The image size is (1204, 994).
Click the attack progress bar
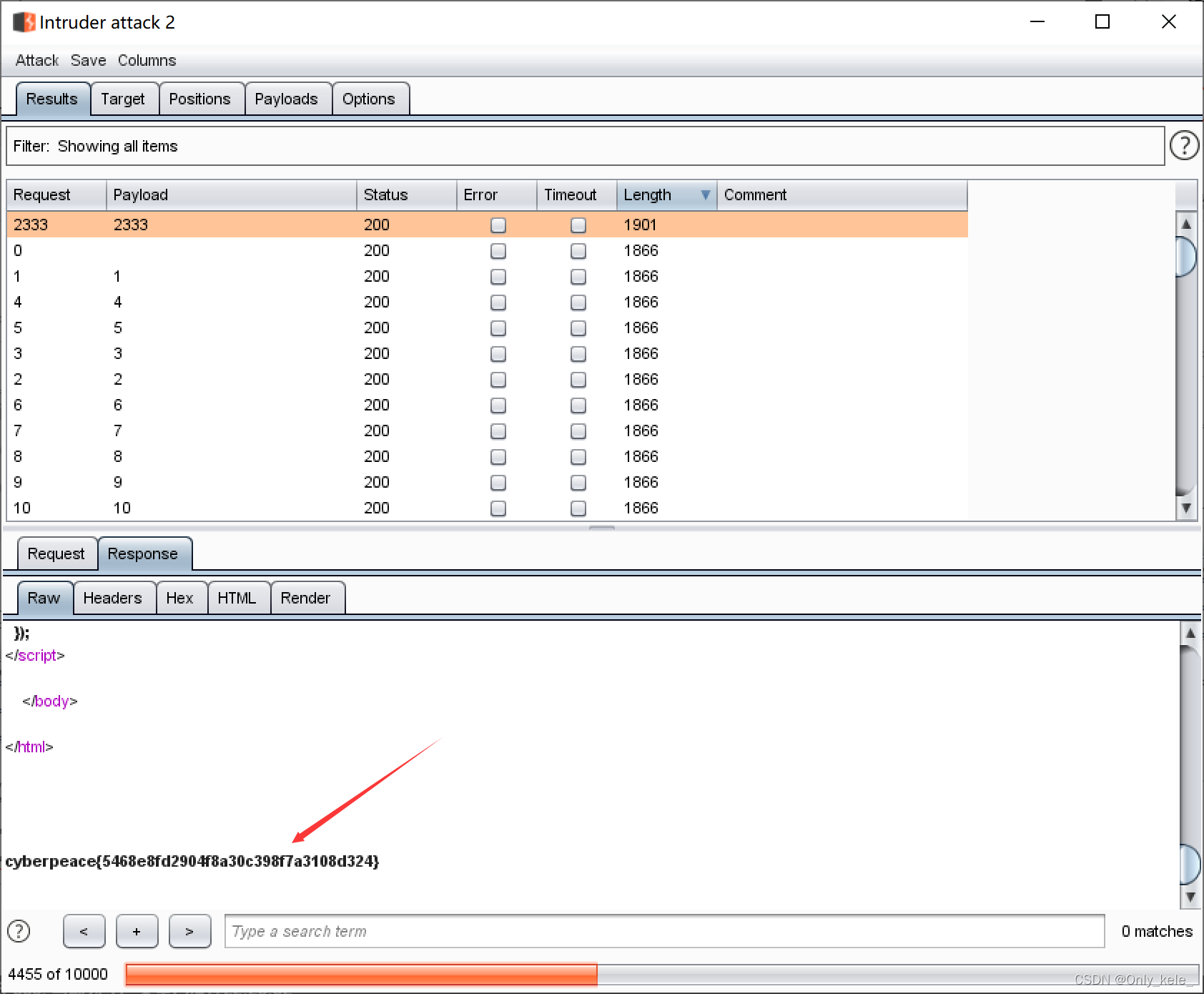pos(661,975)
